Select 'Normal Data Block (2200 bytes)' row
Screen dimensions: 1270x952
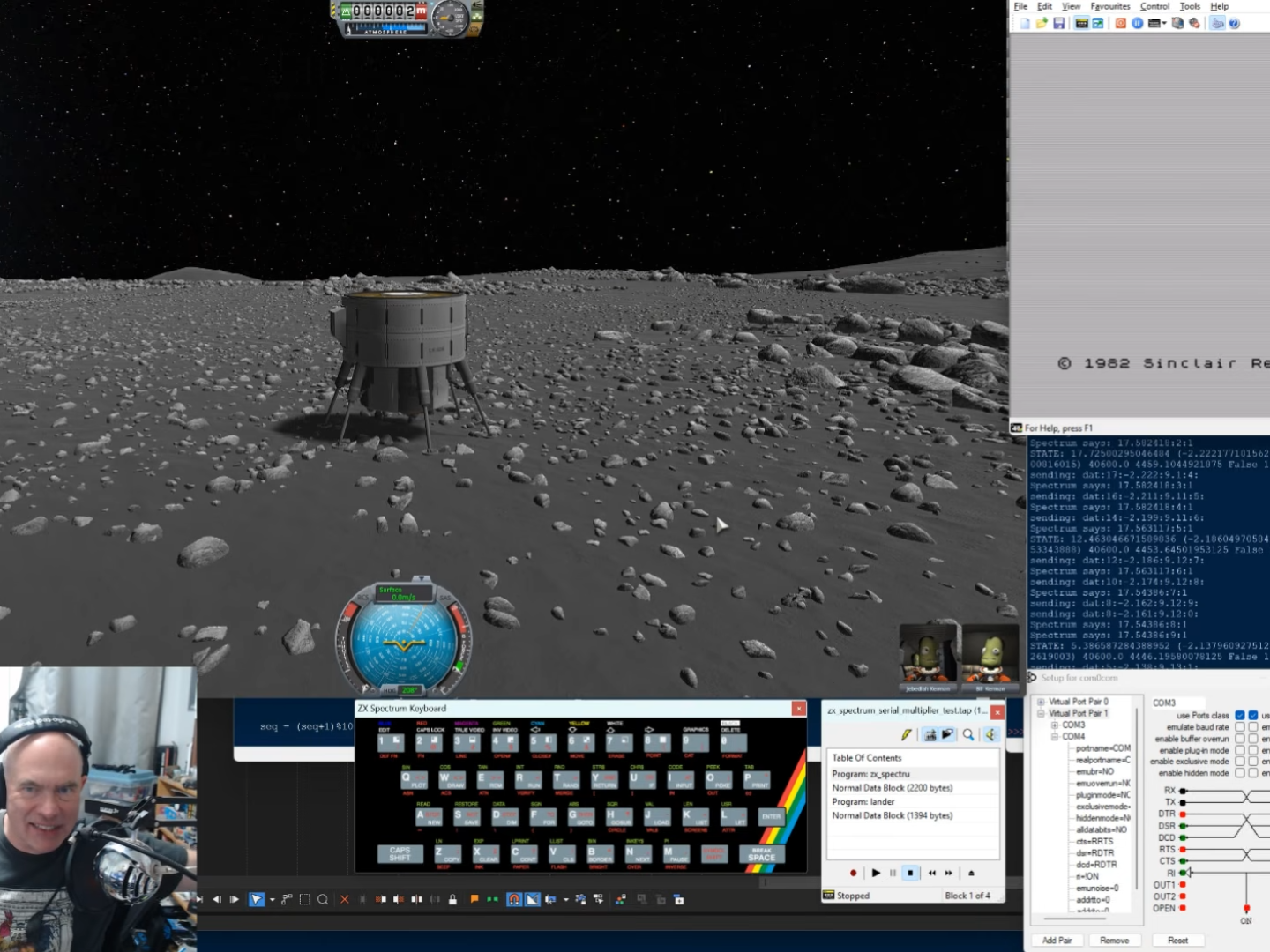(913, 788)
